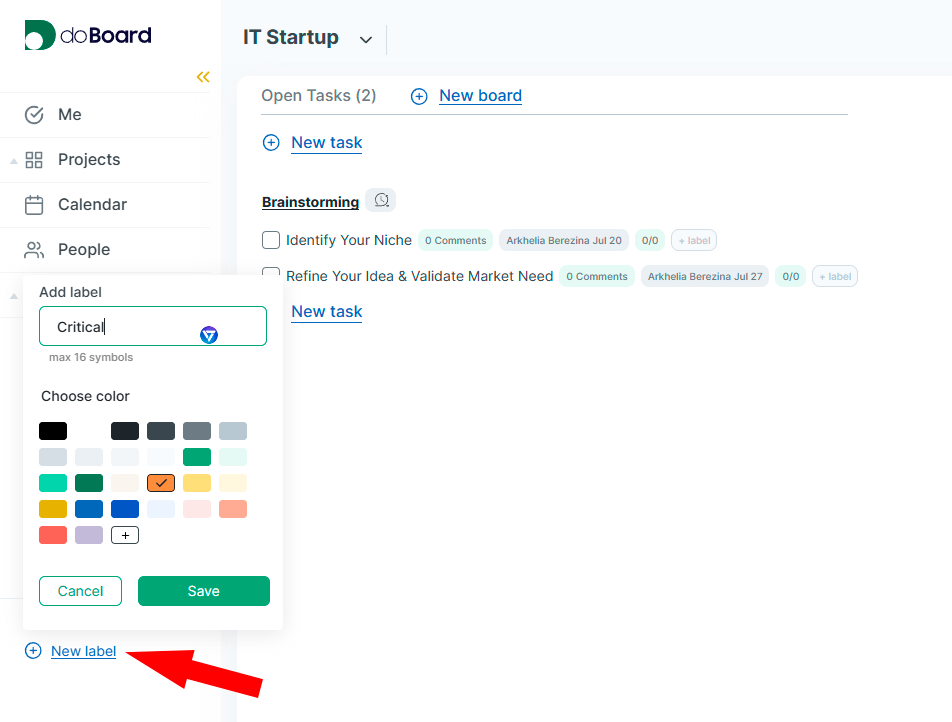Image resolution: width=952 pixels, height=722 pixels.
Task: Go to People in the sidebar
Action: 83,250
